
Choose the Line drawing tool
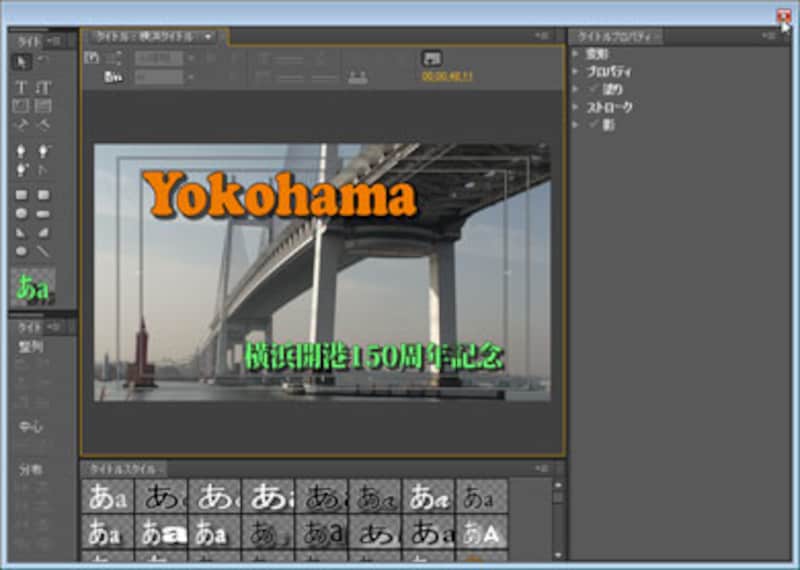tap(43, 251)
